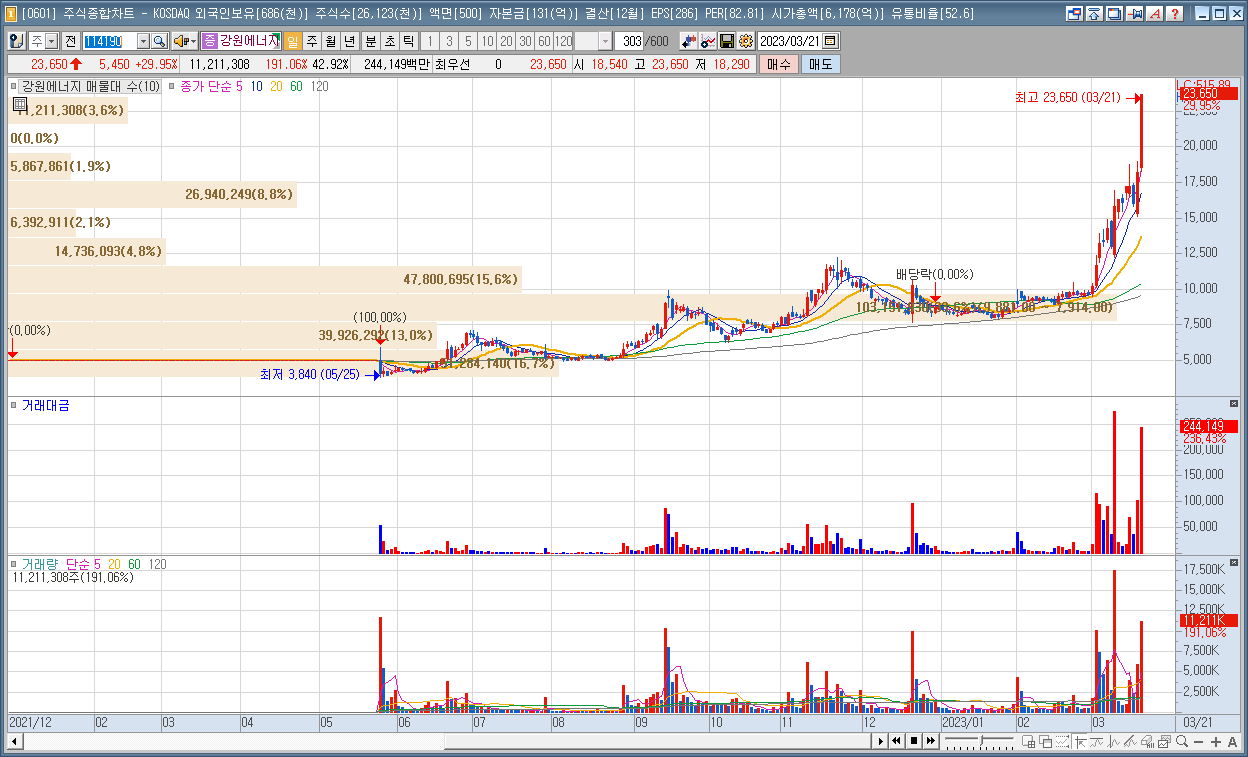The height and width of the screenshot is (757, 1248).
Task: Open the calendar picker next to 2023/03/21
Action: point(830,41)
